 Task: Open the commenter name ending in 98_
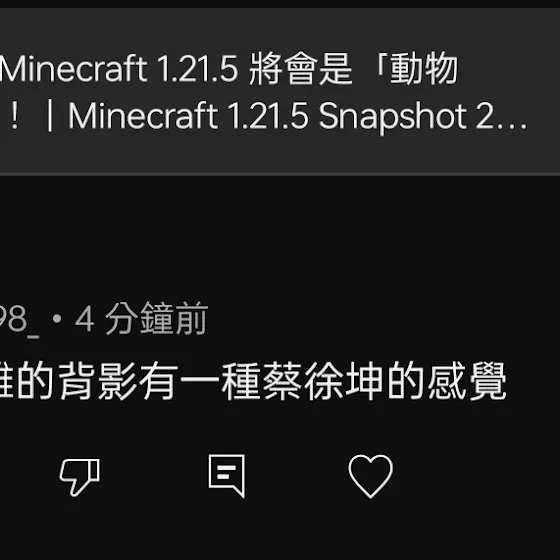19,320
